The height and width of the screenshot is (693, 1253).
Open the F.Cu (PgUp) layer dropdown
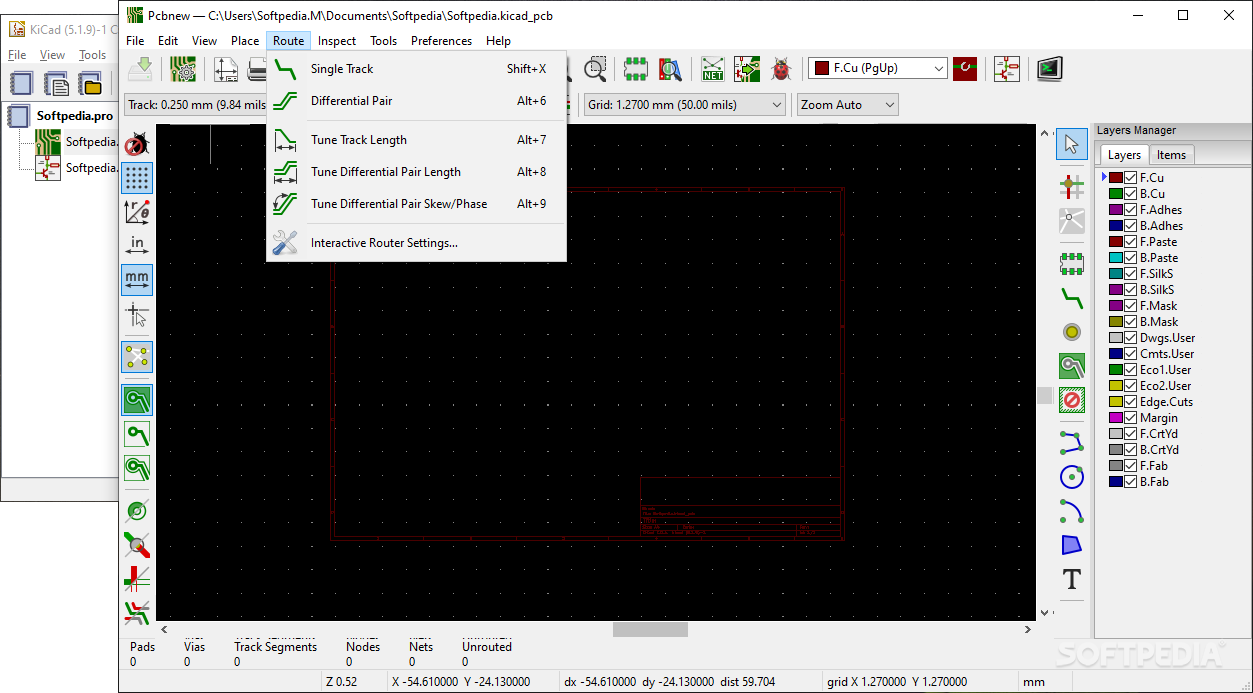coord(877,68)
